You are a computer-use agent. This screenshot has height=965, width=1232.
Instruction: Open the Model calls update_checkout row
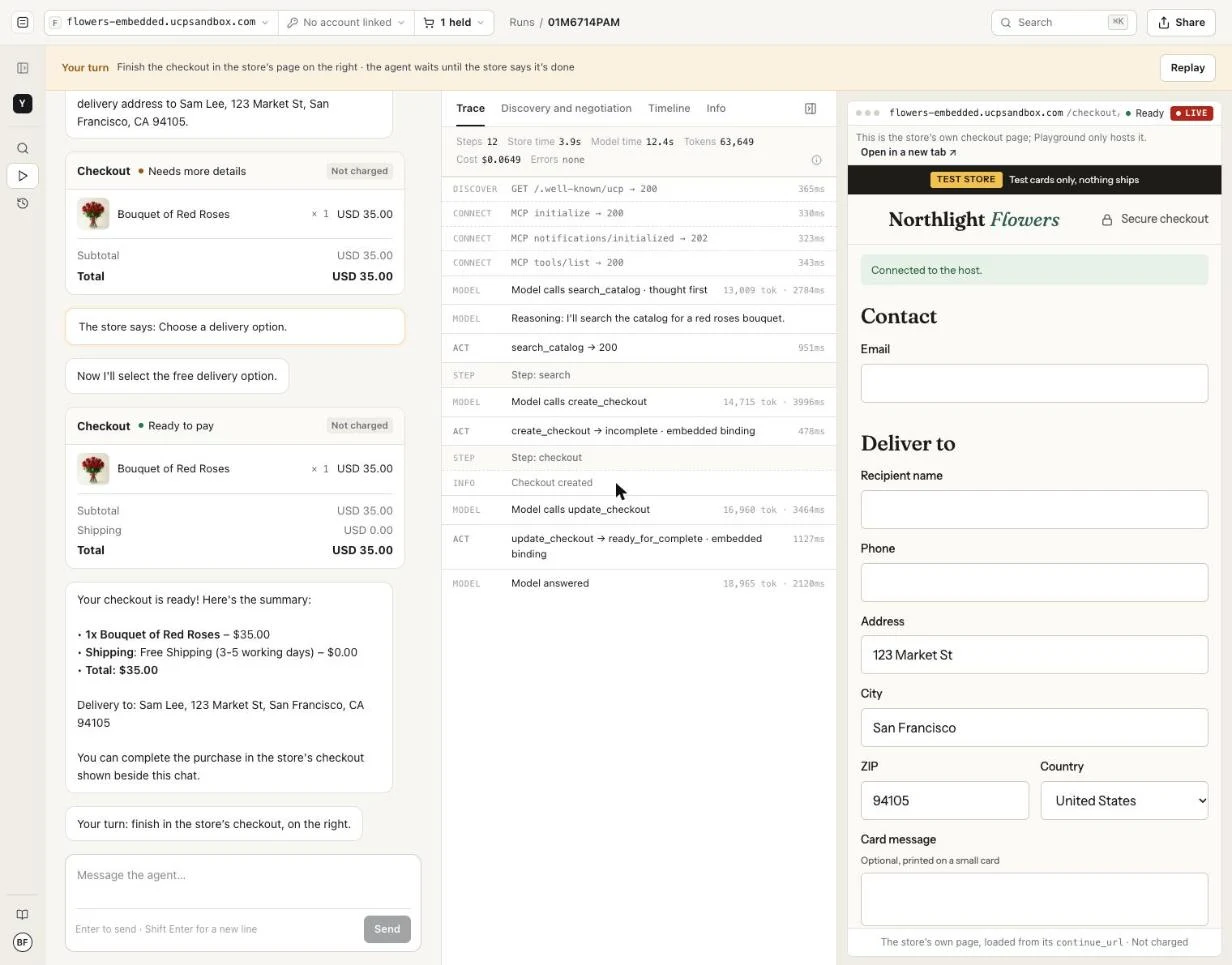(x=638, y=510)
